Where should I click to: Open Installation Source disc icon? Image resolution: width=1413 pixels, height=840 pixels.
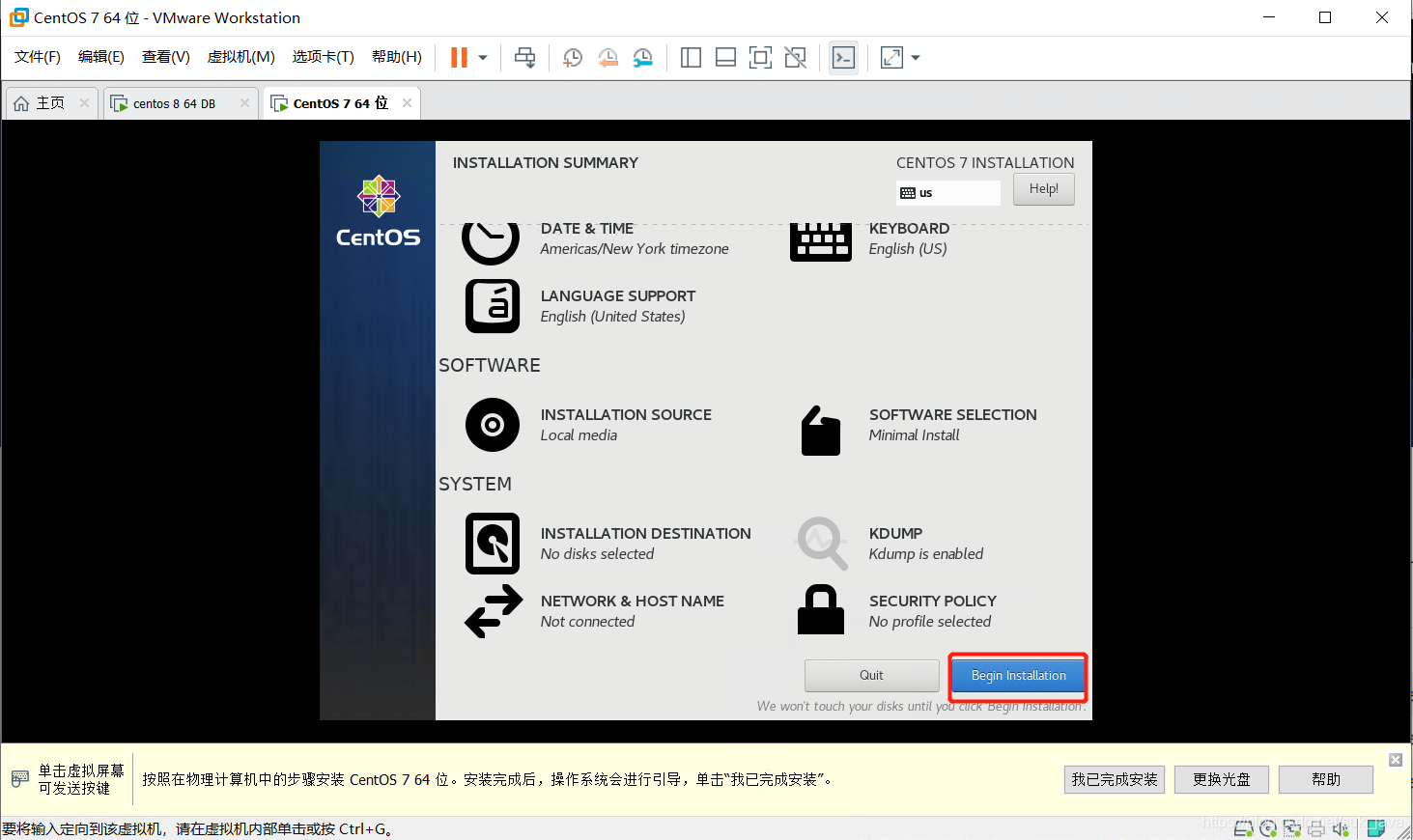click(x=493, y=425)
